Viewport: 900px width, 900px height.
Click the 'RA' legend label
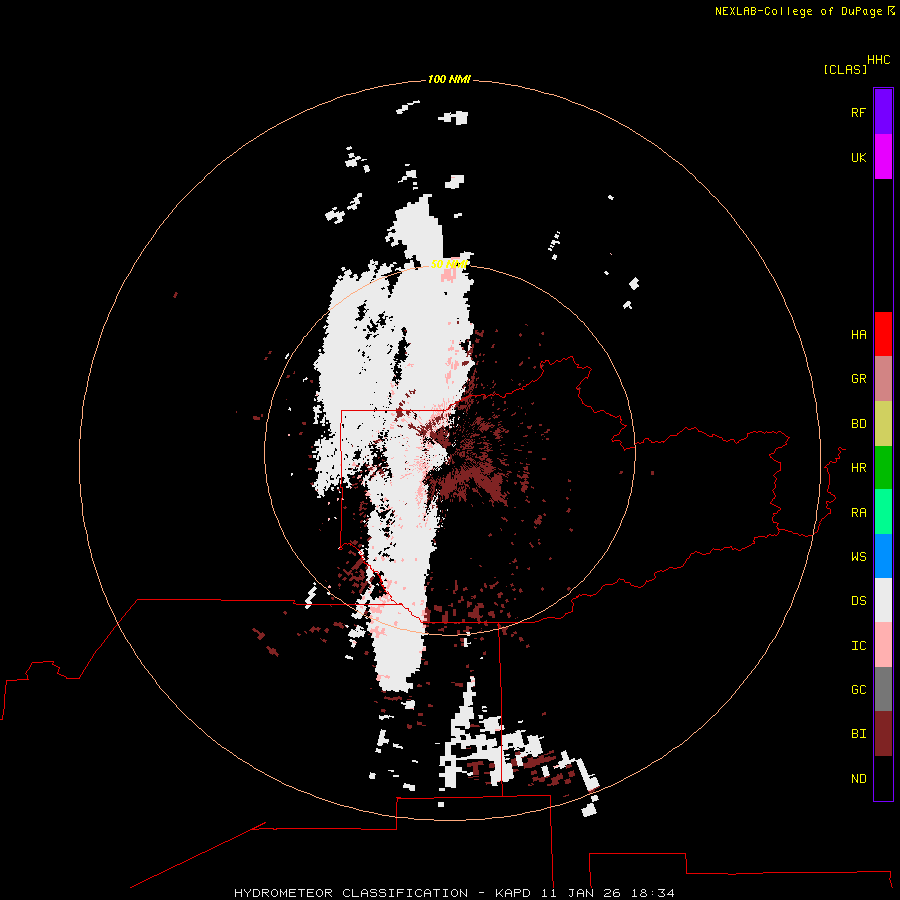(858, 513)
